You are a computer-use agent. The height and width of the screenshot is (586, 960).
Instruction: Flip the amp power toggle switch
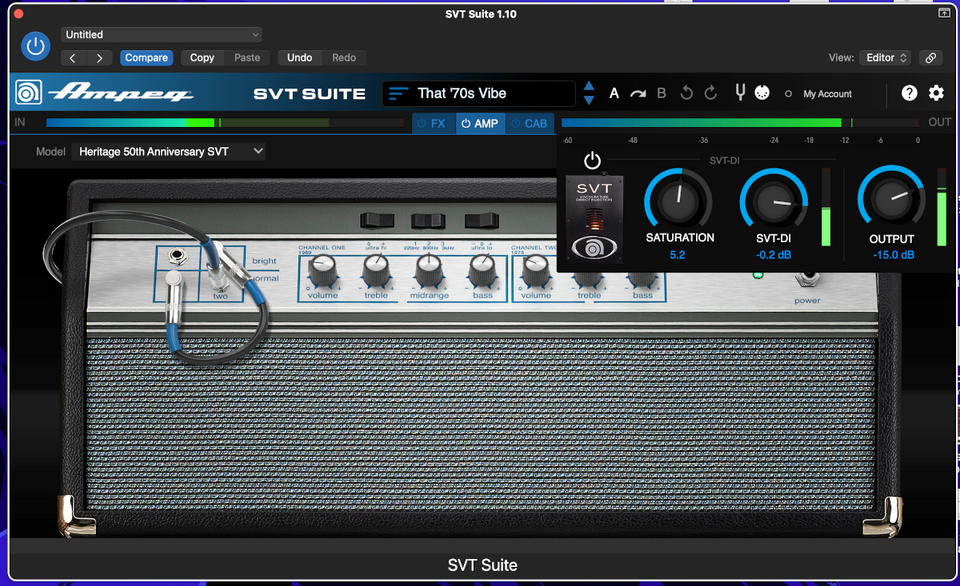(x=808, y=280)
